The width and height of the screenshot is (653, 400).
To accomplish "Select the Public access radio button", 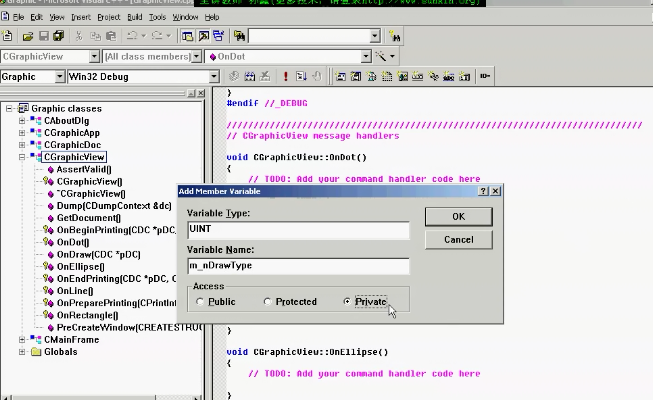I will pyautogui.click(x=200, y=301).
